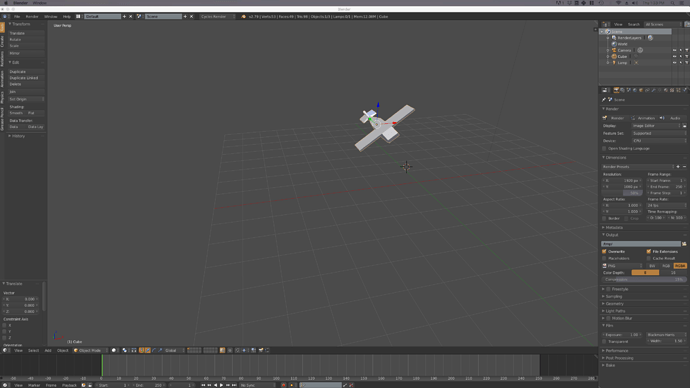The image size is (690, 388).
Task: Open the Add menu in 3D header
Action: click(x=48, y=351)
